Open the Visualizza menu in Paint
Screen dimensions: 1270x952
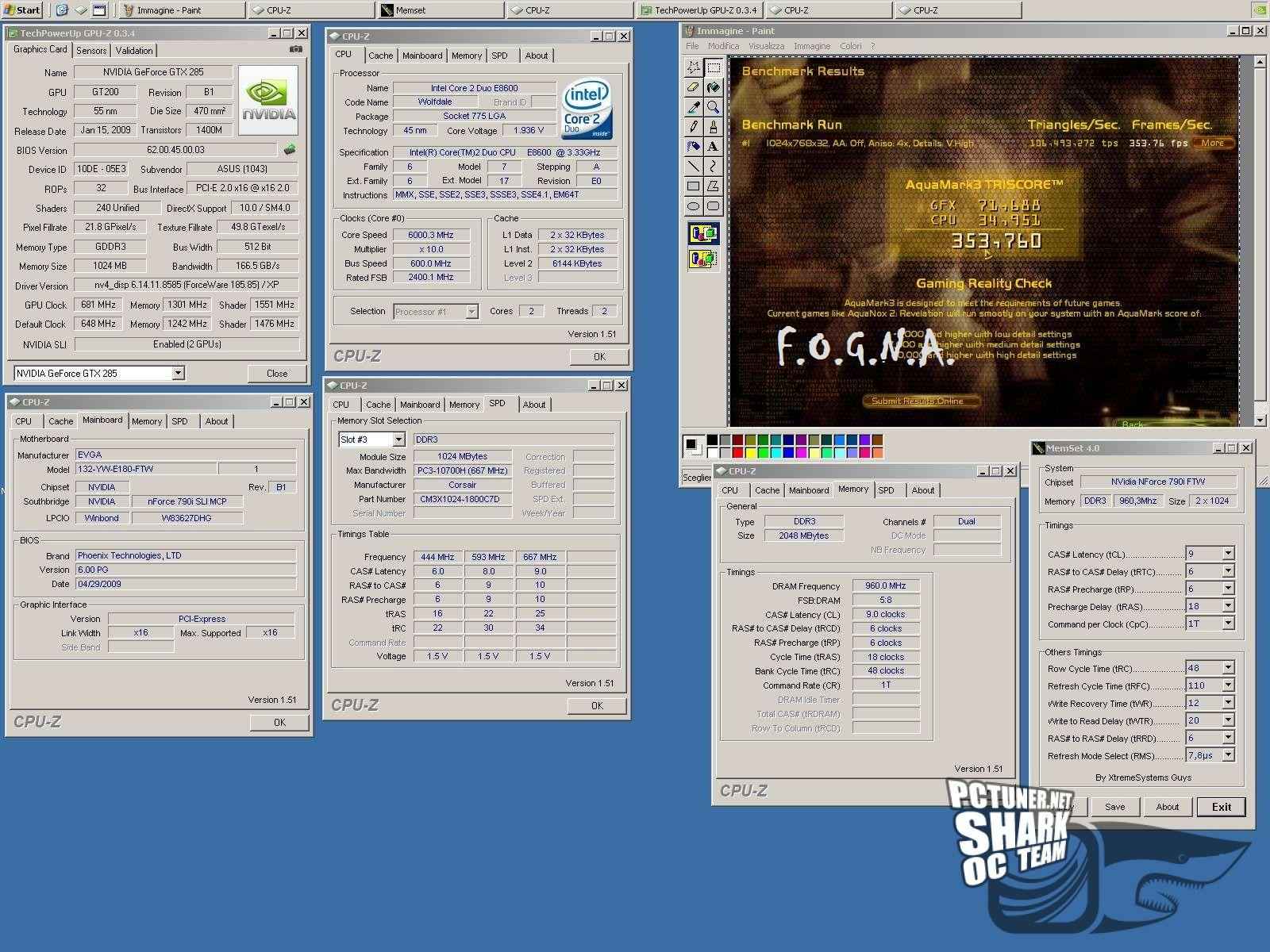click(x=766, y=46)
